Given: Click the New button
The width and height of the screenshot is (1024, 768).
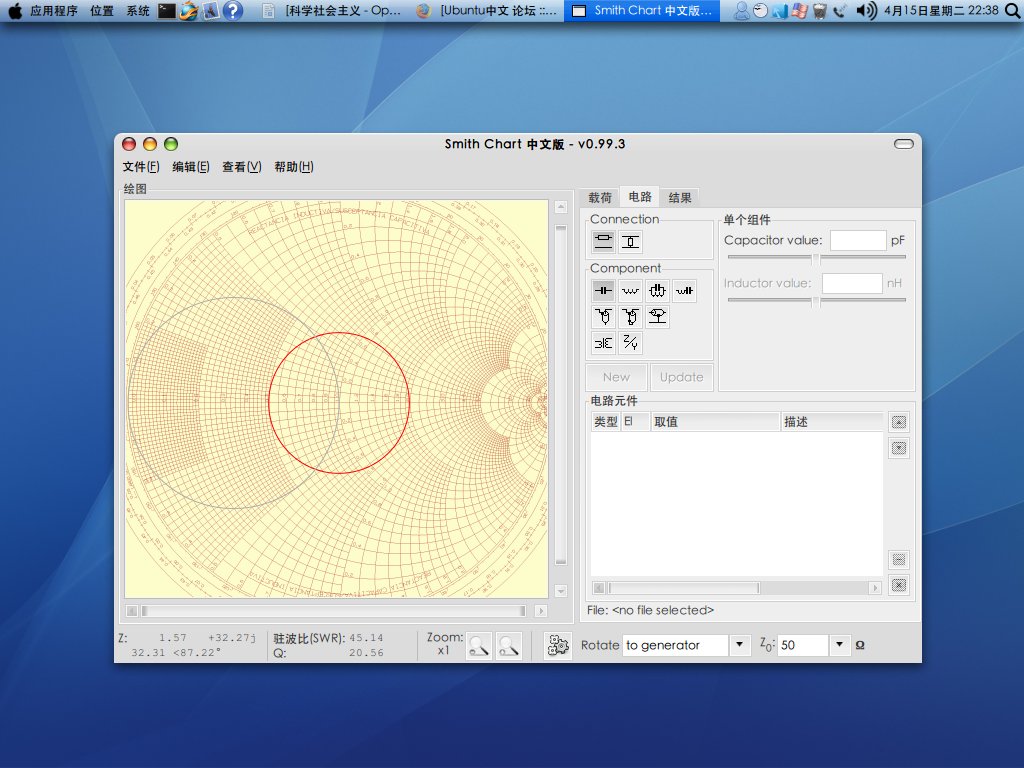Looking at the screenshot, I should point(616,377).
